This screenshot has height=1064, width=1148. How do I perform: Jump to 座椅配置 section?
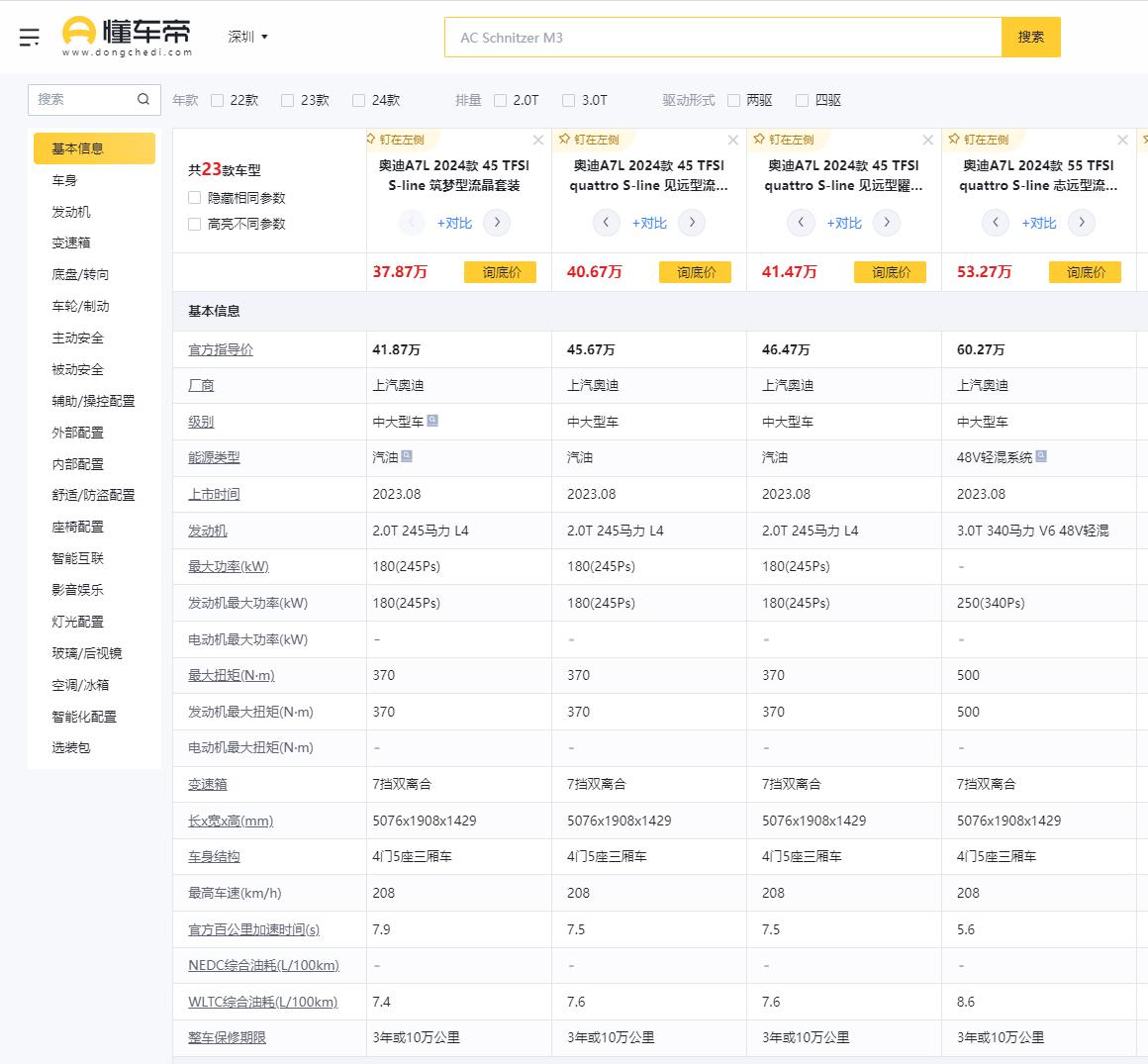tap(77, 528)
